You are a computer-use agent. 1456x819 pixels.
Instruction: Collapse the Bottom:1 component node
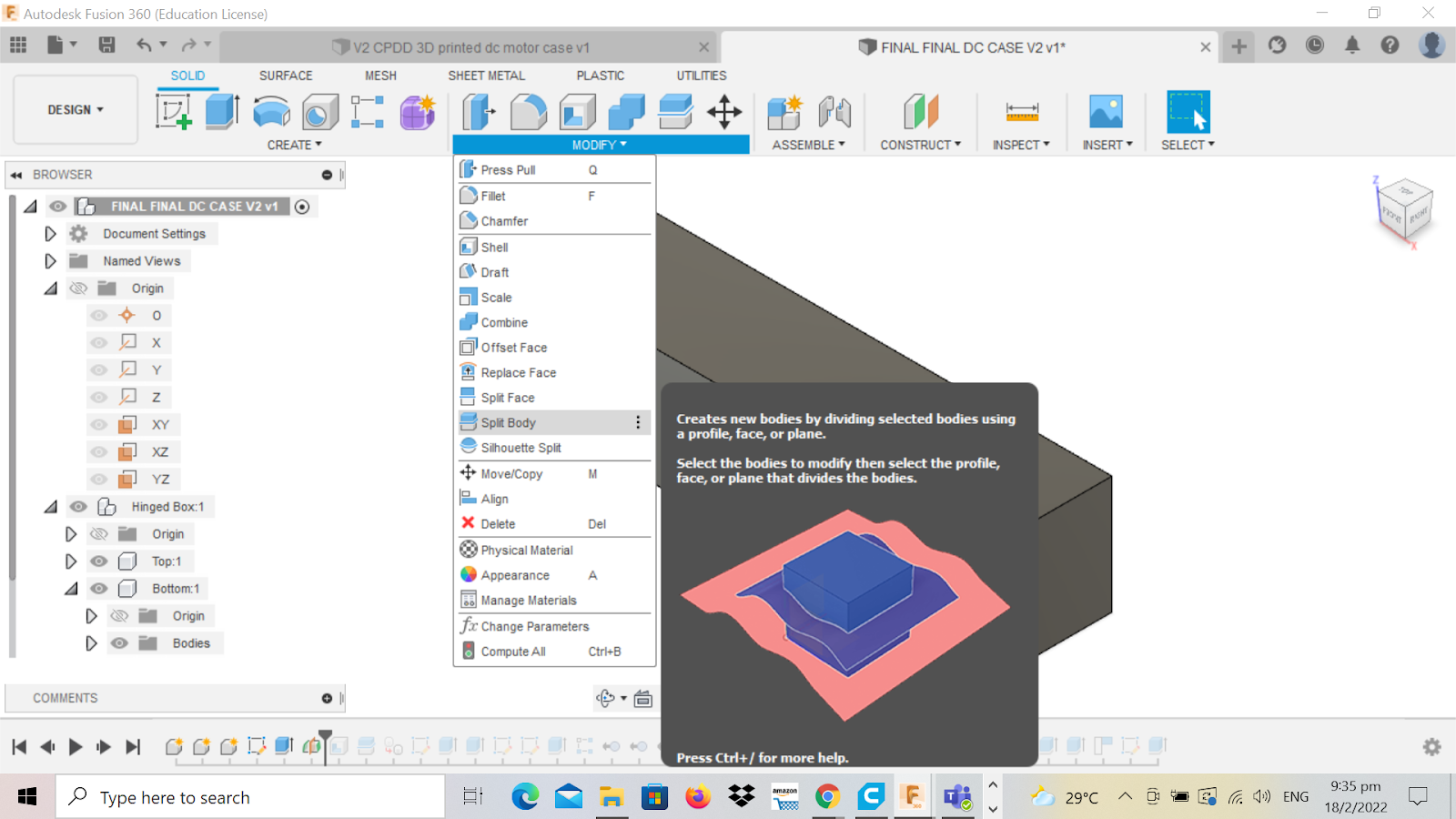(71, 589)
